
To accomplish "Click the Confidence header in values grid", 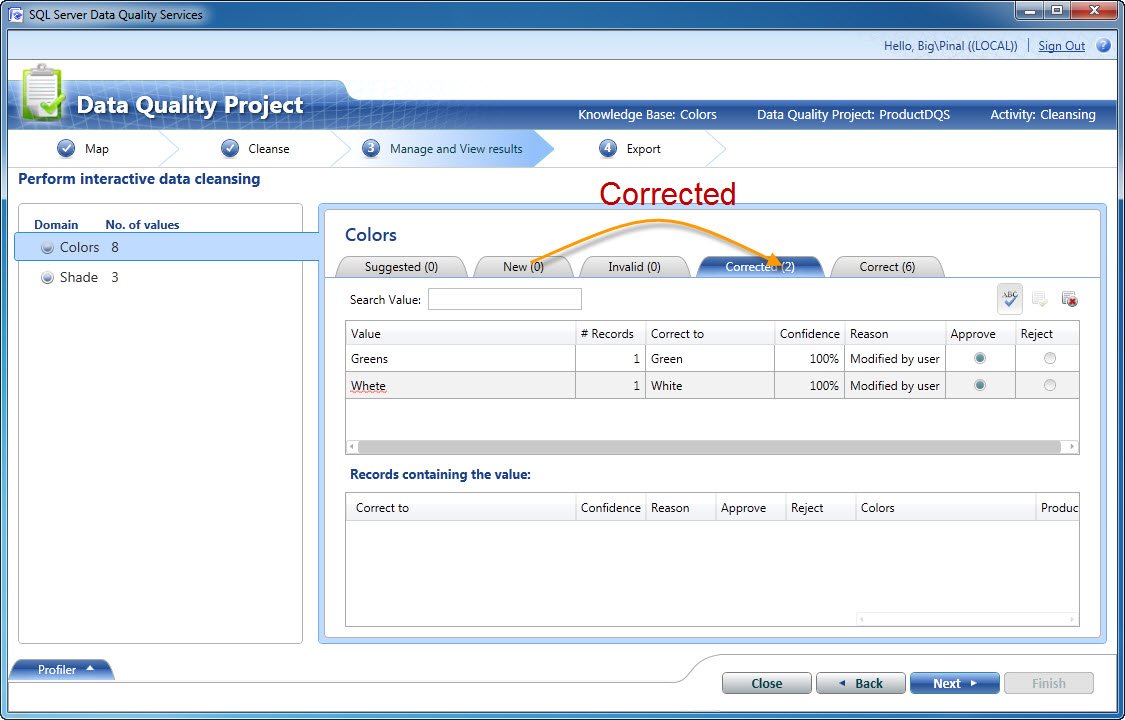I will point(809,333).
